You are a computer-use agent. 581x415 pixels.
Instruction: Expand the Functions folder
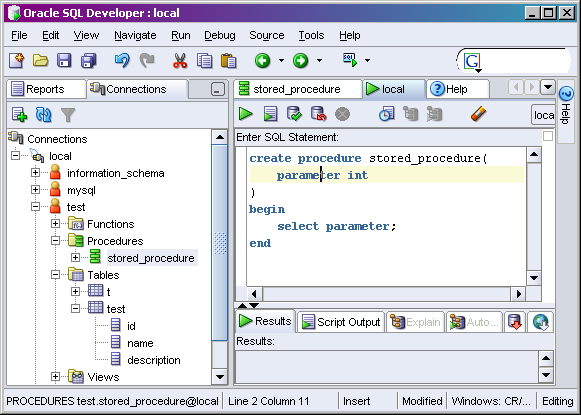pyautogui.click(x=55, y=223)
